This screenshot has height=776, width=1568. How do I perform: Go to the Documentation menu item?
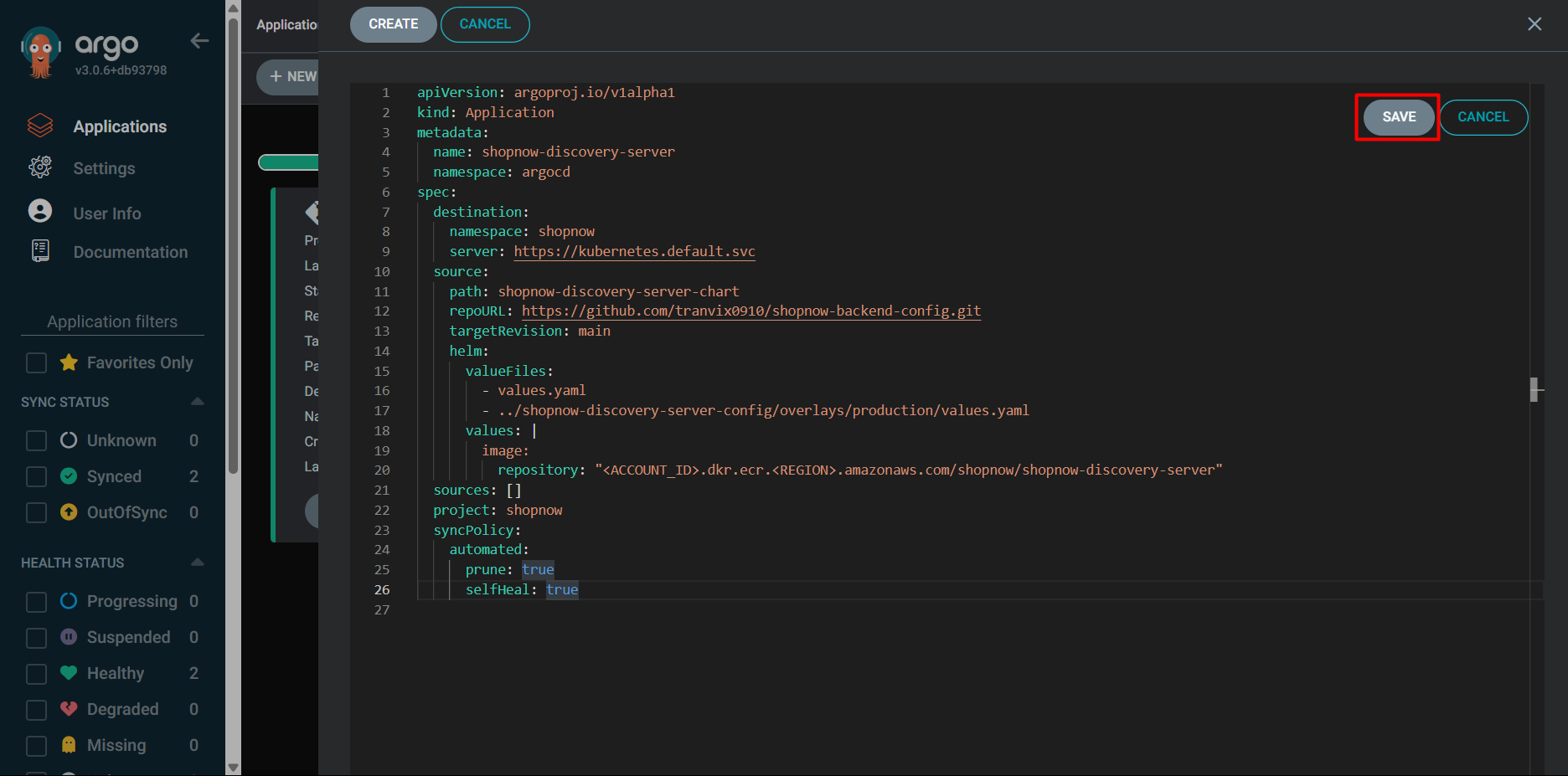(x=130, y=252)
